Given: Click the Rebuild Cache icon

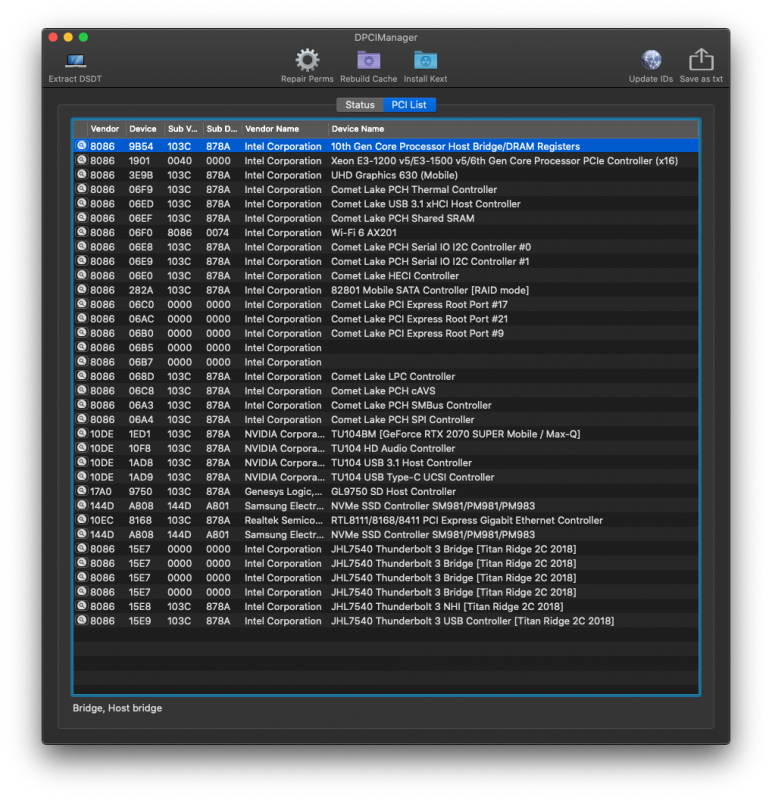Looking at the screenshot, I should point(368,61).
